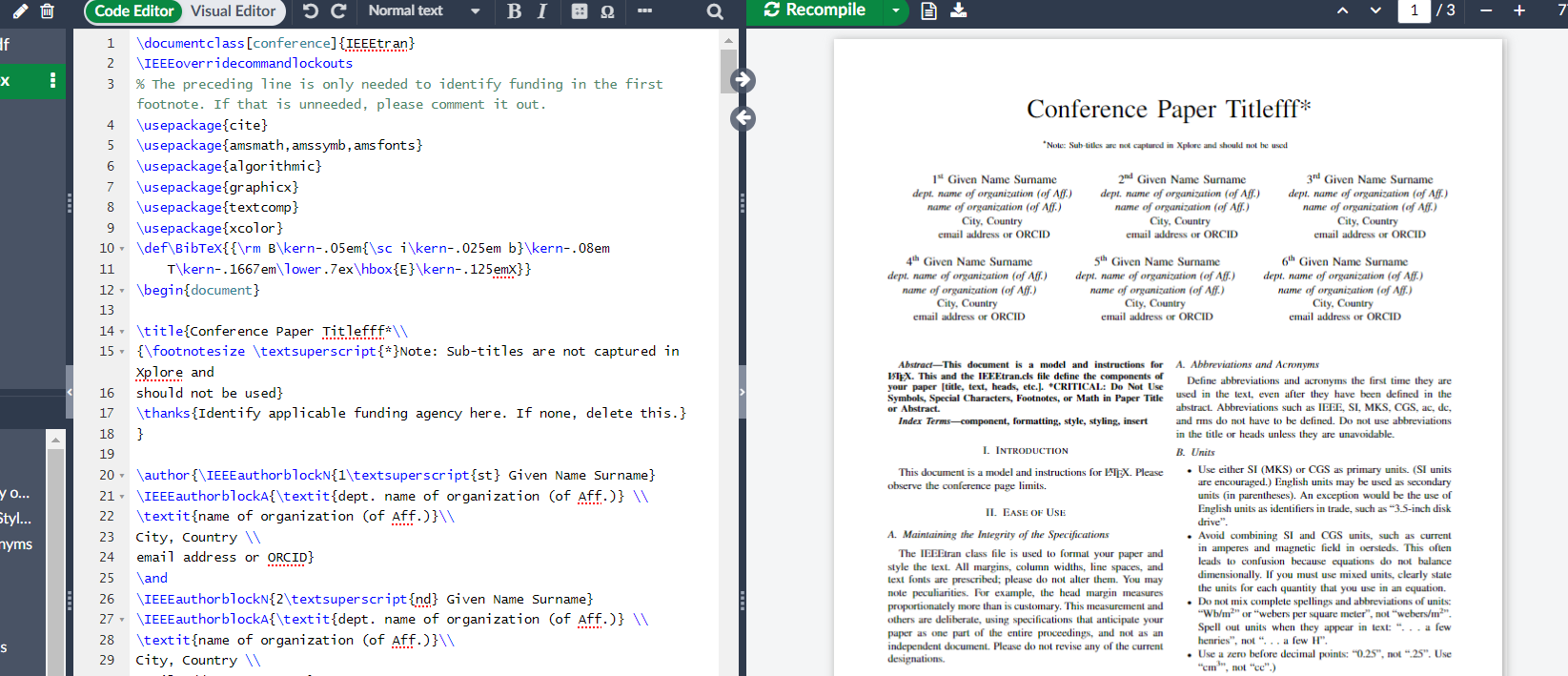Fold code at line 27
Viewport: 1568px width, 676px height.
point(122,620)
